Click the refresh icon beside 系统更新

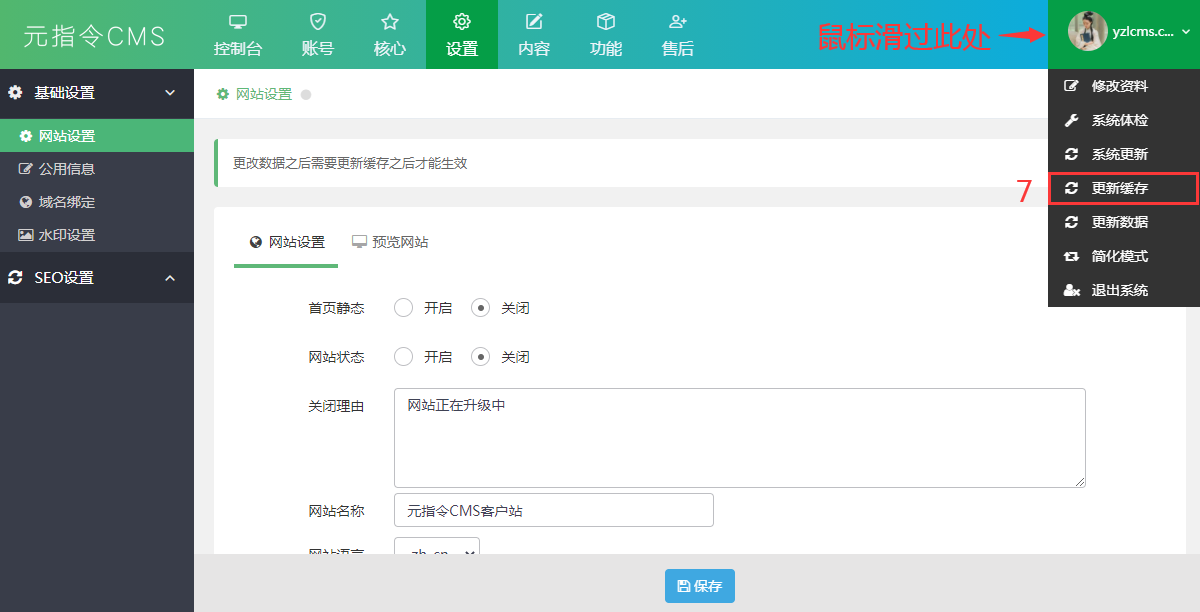(x=1072, y=154)
